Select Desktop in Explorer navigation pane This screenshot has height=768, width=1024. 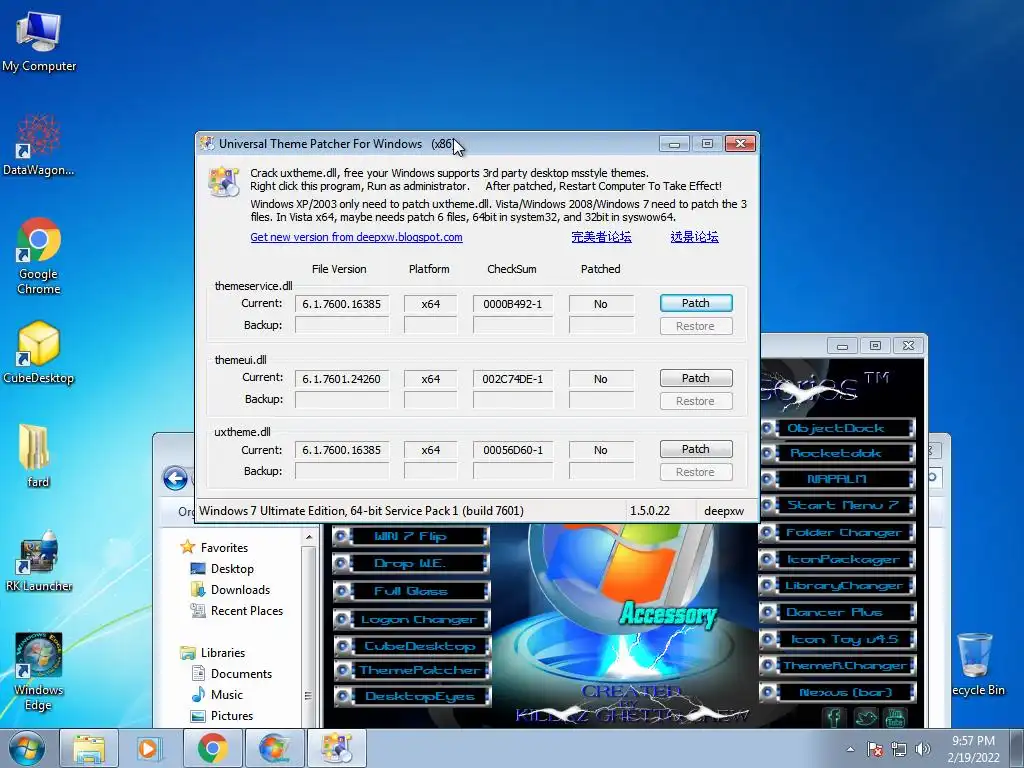click(222, 569)
